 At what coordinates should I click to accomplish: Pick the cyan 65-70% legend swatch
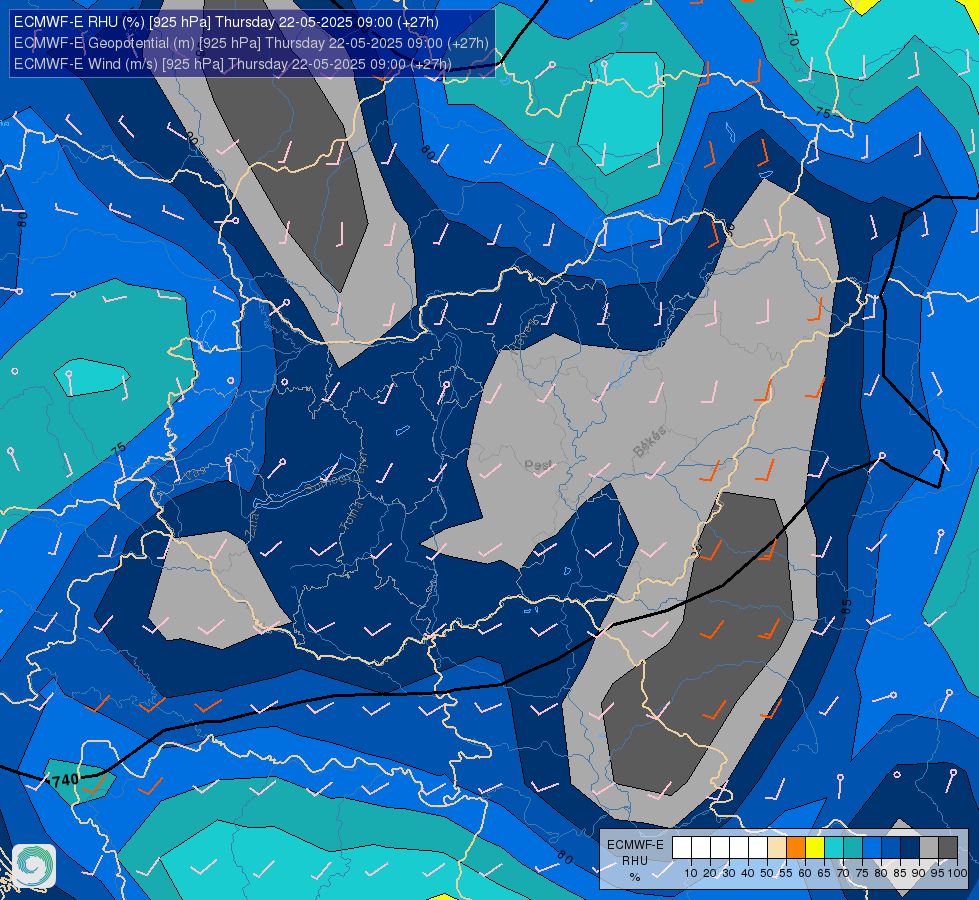[834, 848]
